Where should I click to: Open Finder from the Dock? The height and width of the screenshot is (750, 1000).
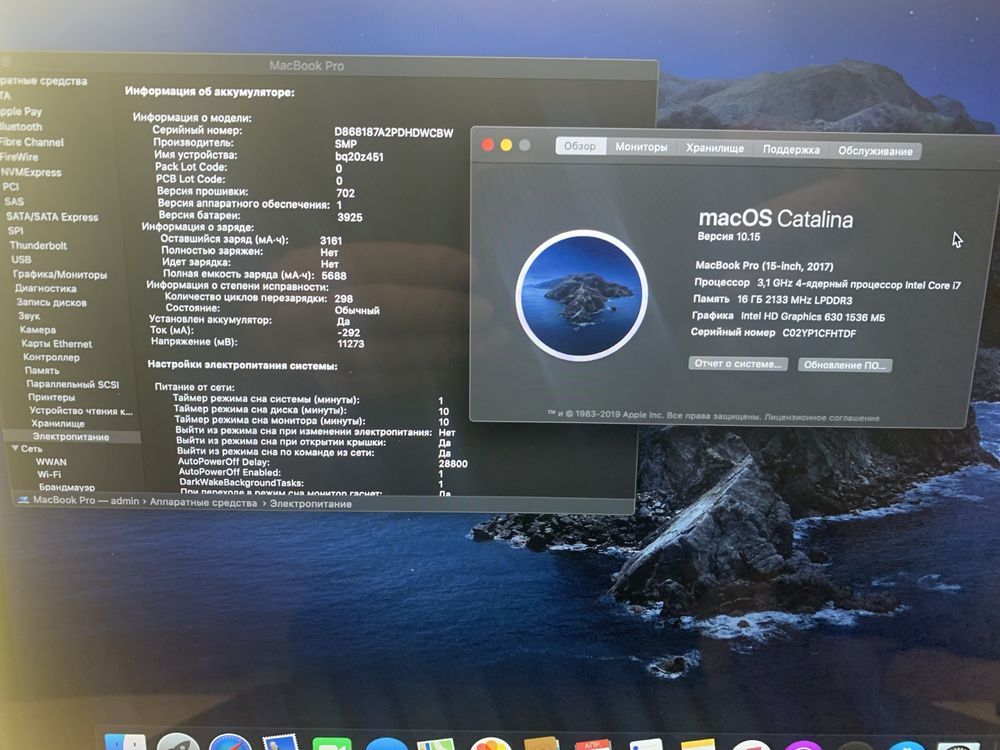pyautogui.click(x=125, y=742)
